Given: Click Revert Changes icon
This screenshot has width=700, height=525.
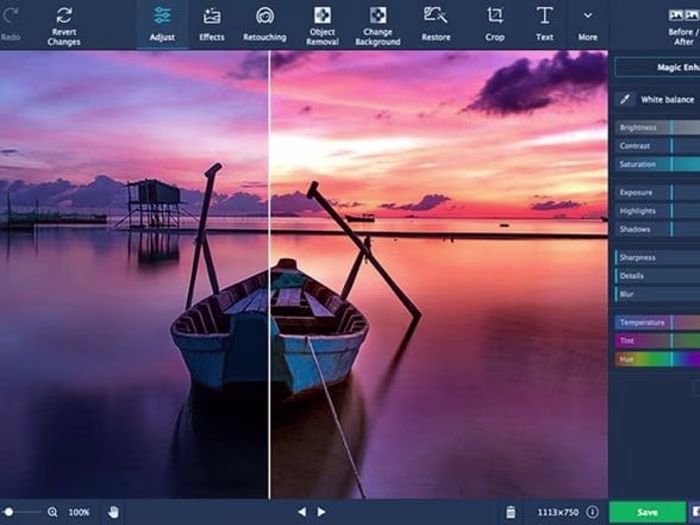Looking at the screenshot, I should (x=64, y=15).
